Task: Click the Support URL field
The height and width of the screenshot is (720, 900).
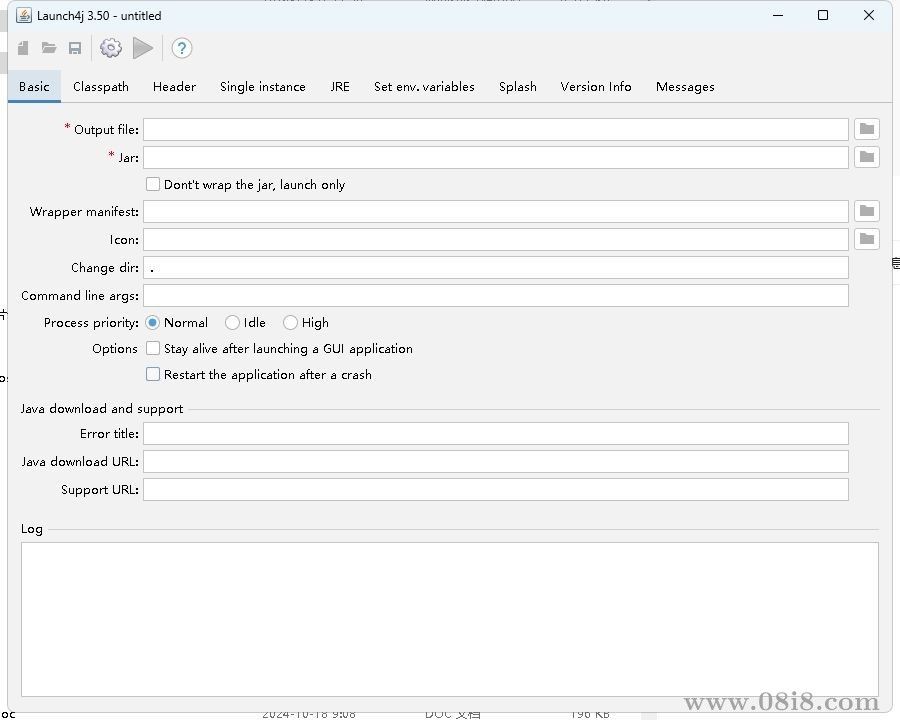Action: point(496,490)
